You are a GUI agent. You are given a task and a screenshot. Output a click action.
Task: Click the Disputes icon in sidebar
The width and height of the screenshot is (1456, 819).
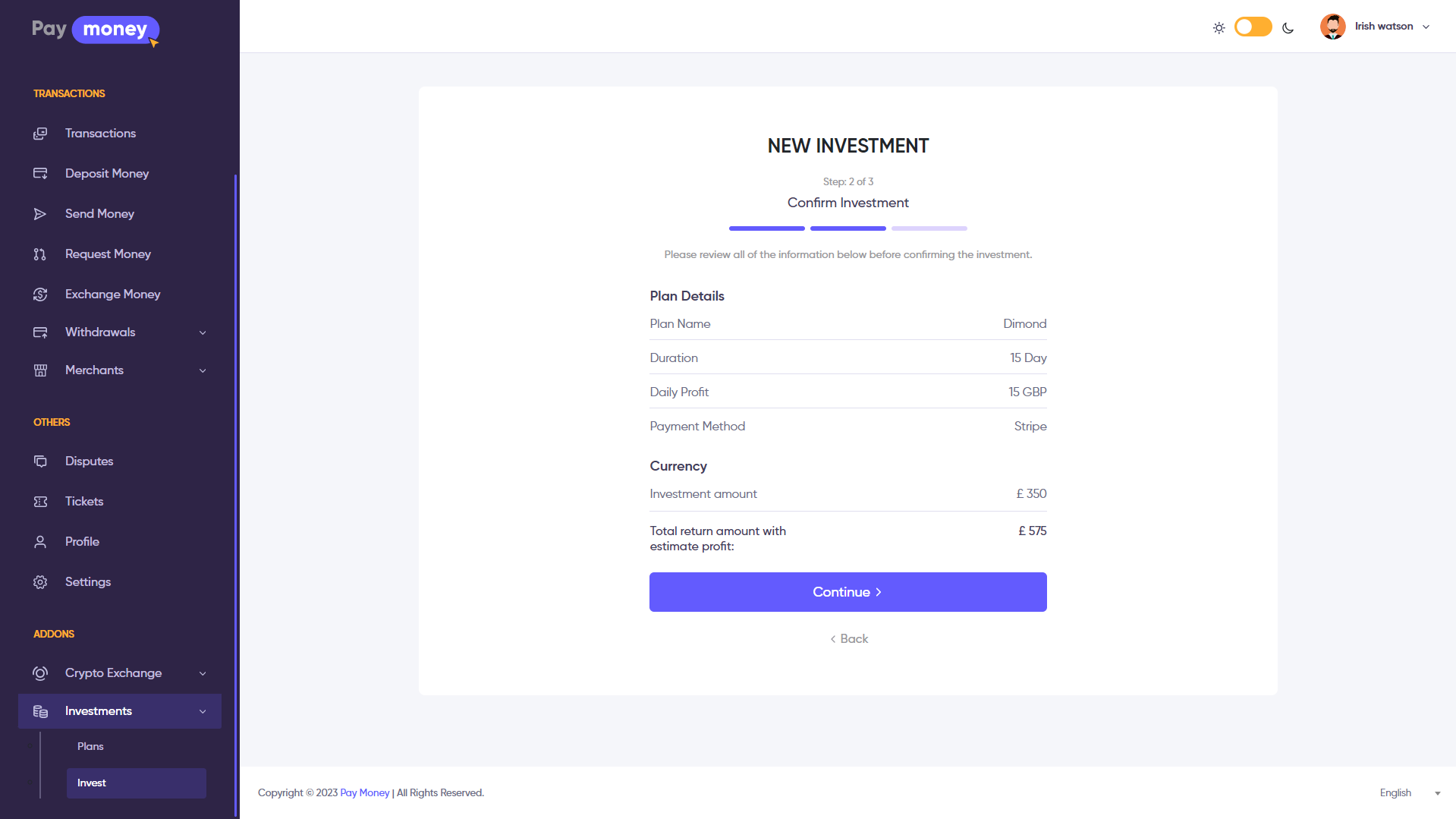point(40,461)
